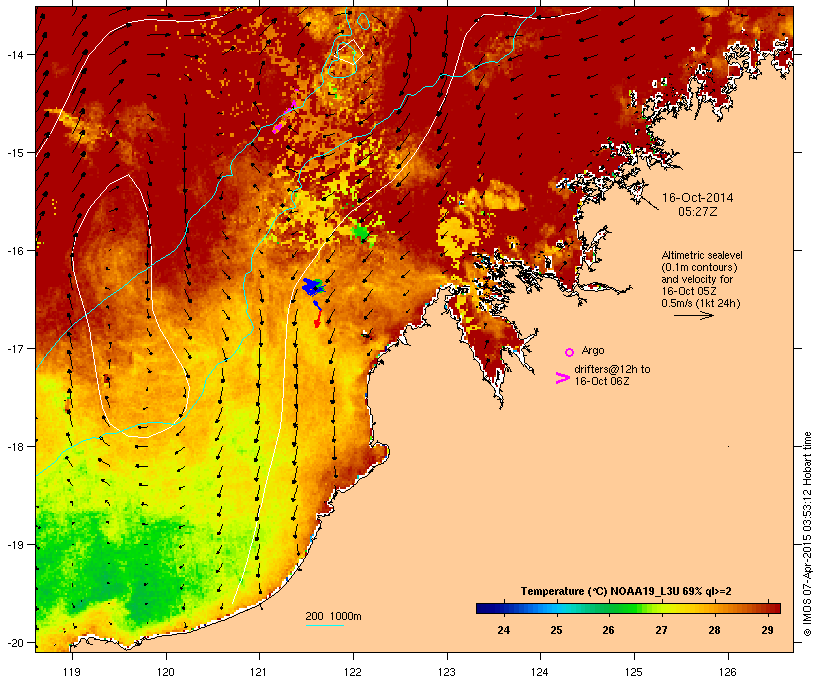Click the longitude axis label 119
The width and height of the screenshot is (820, 680).
click(72, 672)
